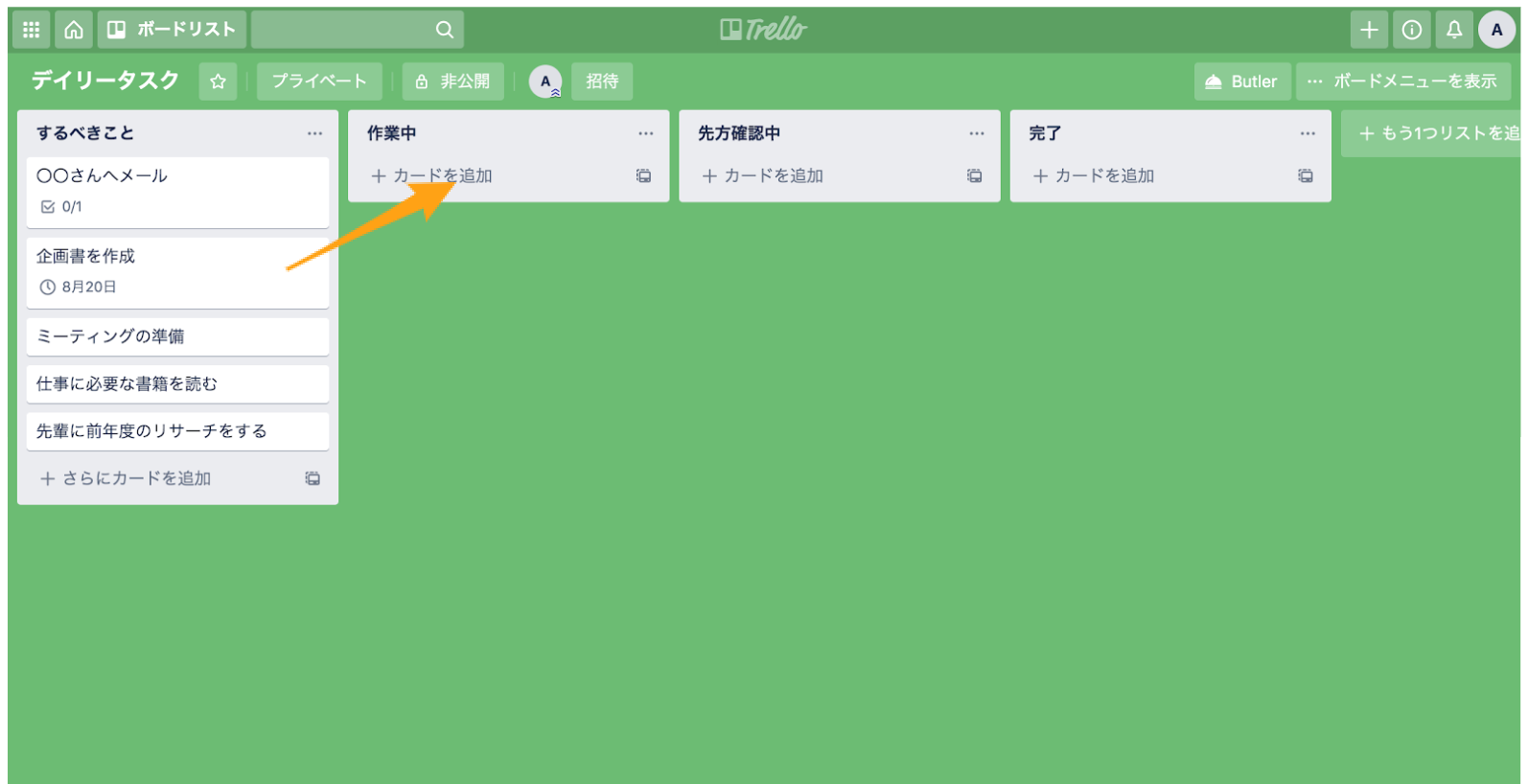Star the デイリータスク board

click(218, 81)
